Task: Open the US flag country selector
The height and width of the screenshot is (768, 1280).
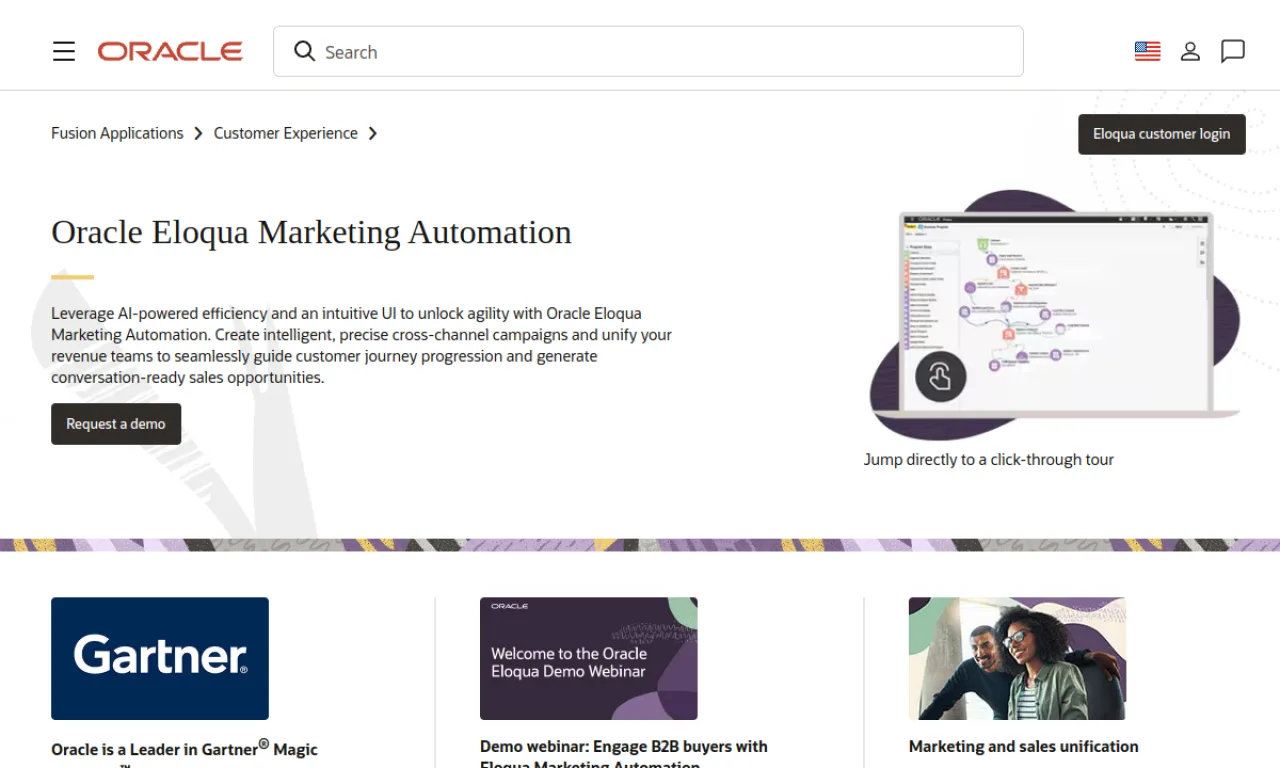Action: click(1147, 51)
